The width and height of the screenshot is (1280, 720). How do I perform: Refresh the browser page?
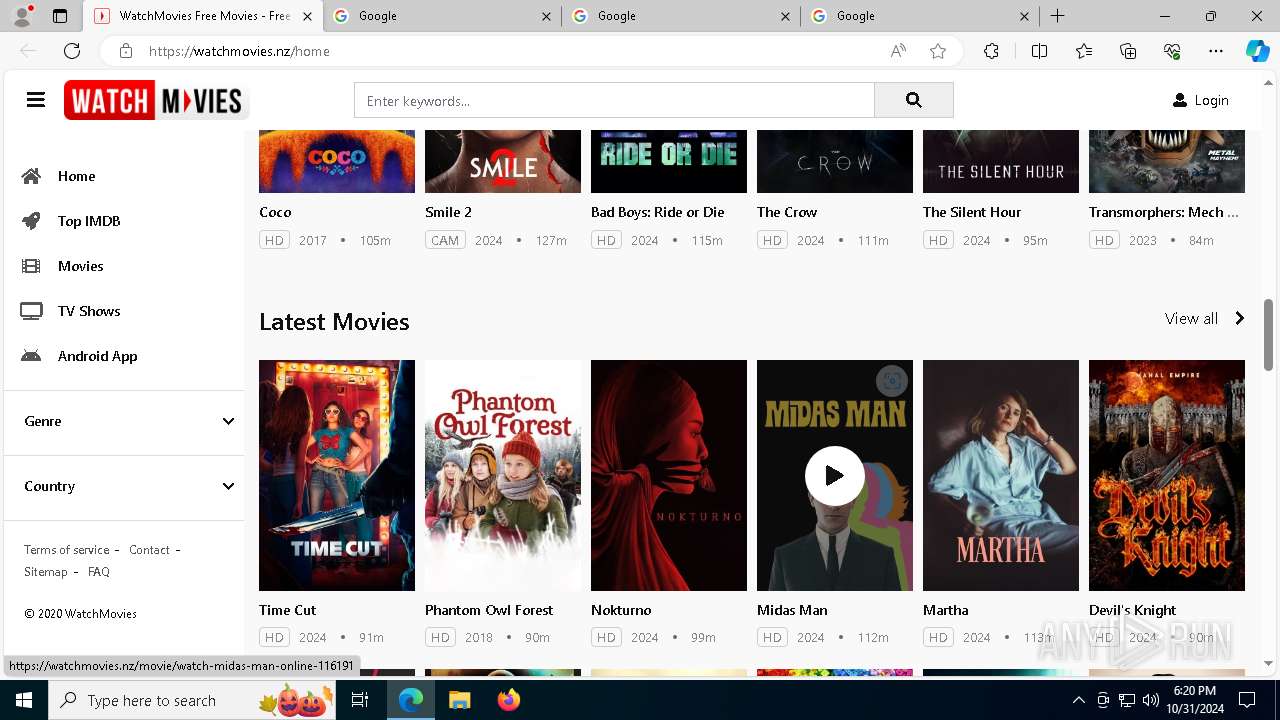[72, 51]
